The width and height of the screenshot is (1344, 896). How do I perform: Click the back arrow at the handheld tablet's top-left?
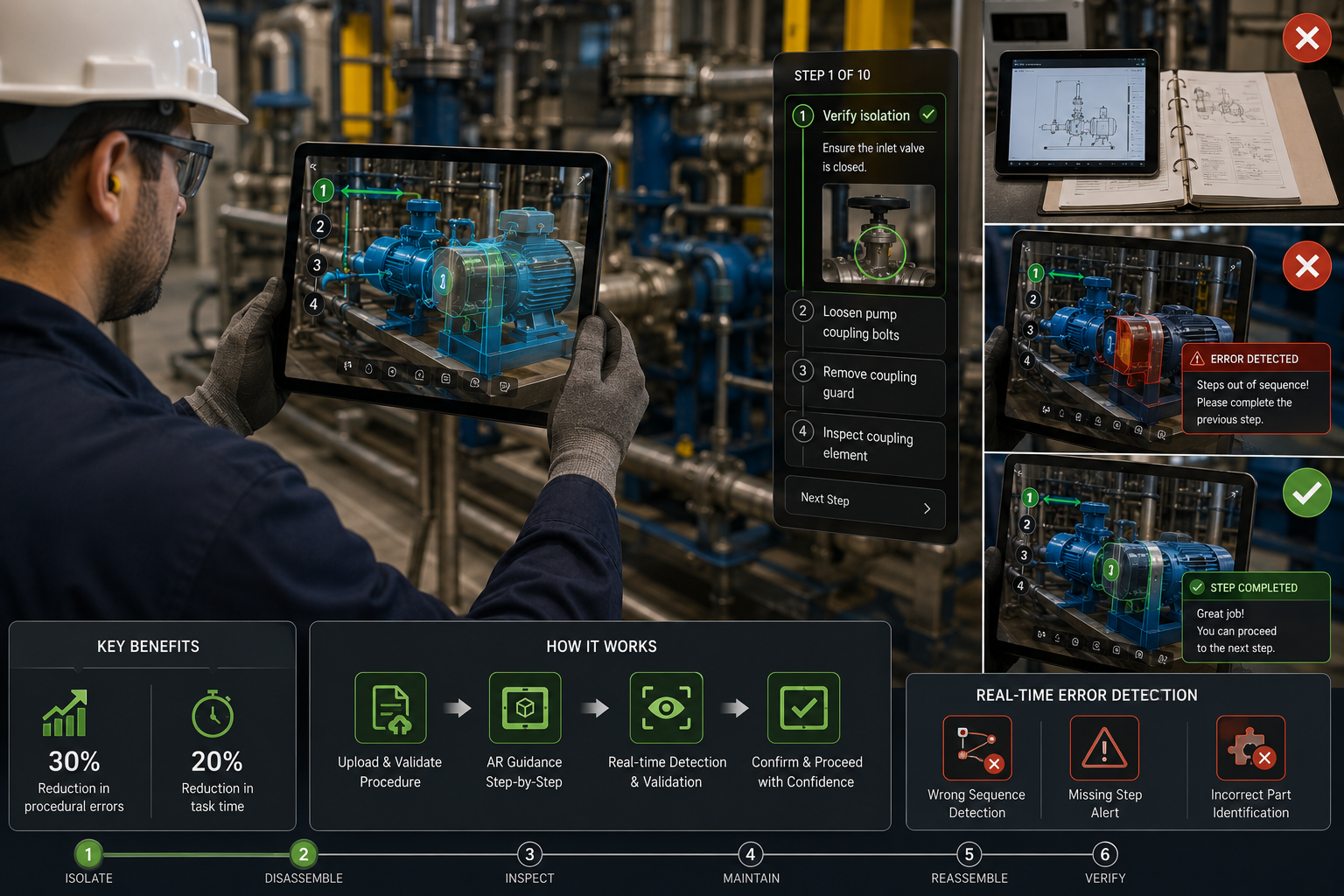pos(313,166)
